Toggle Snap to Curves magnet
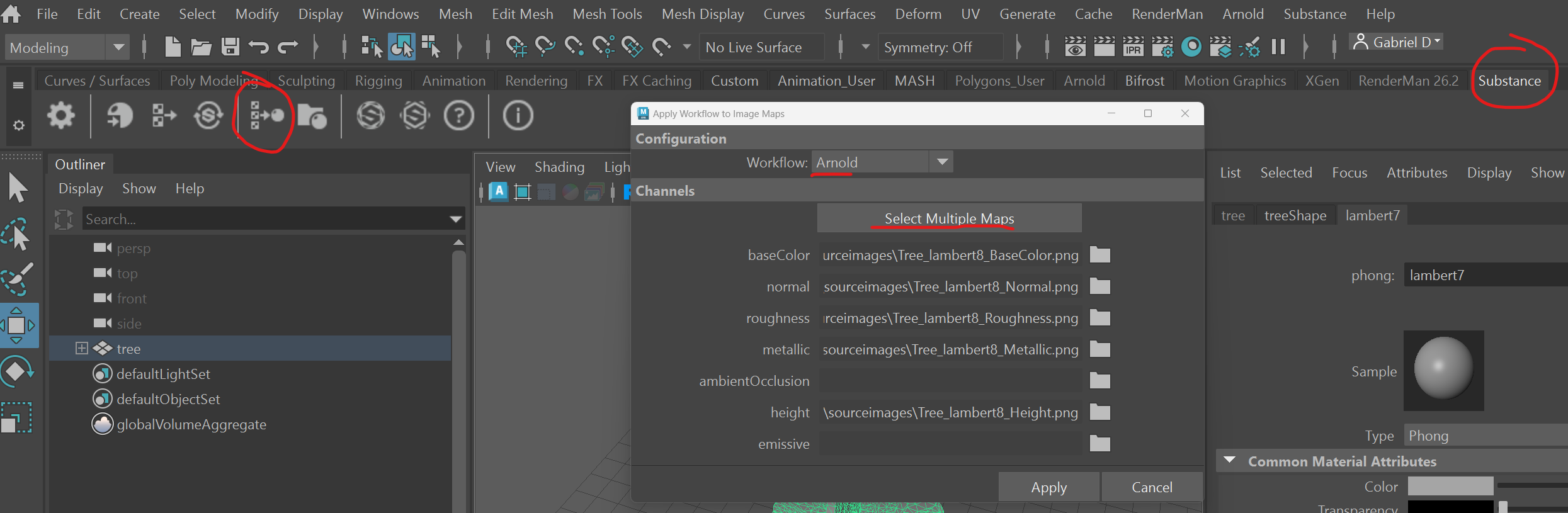Image resolution: width=1568 pixels, height=513 pixels. (545, 47)
